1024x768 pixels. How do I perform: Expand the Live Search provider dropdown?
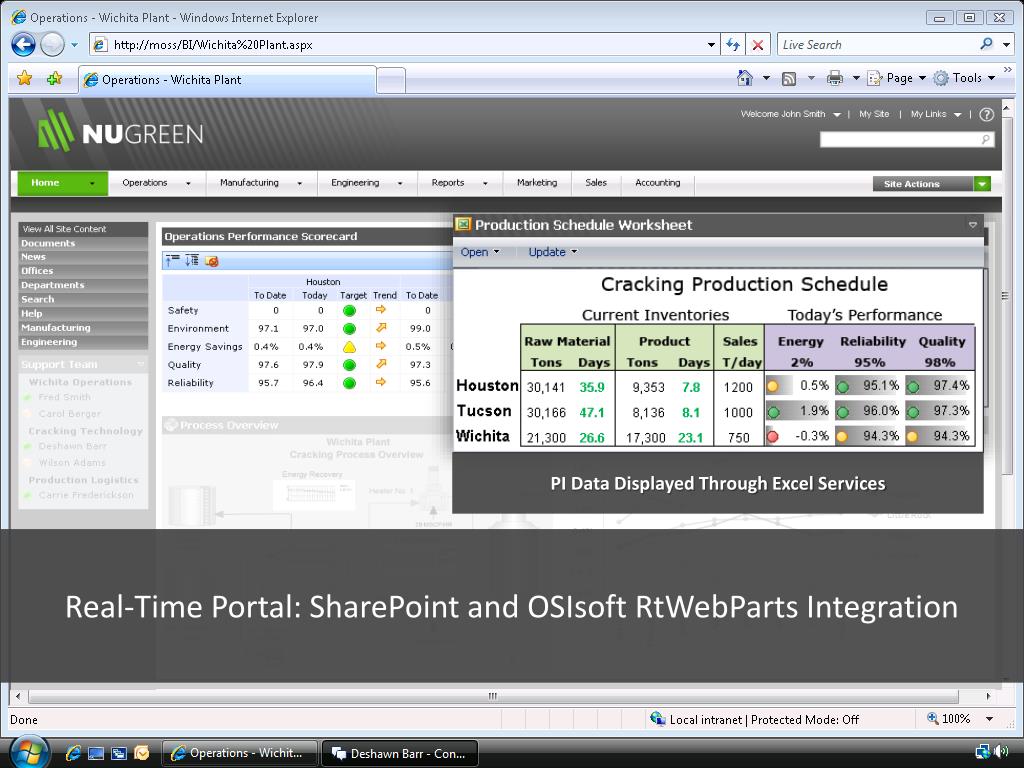coord(1007,44)
